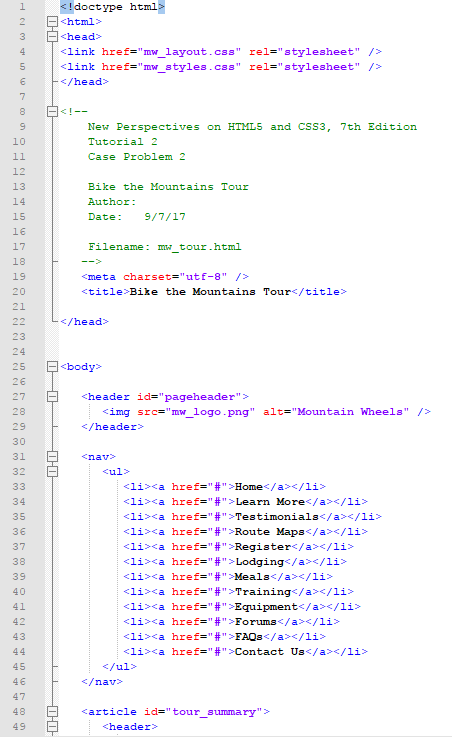Collapse the comment block fold marker
Screen dimensions: 452x738
click(52, 112)
